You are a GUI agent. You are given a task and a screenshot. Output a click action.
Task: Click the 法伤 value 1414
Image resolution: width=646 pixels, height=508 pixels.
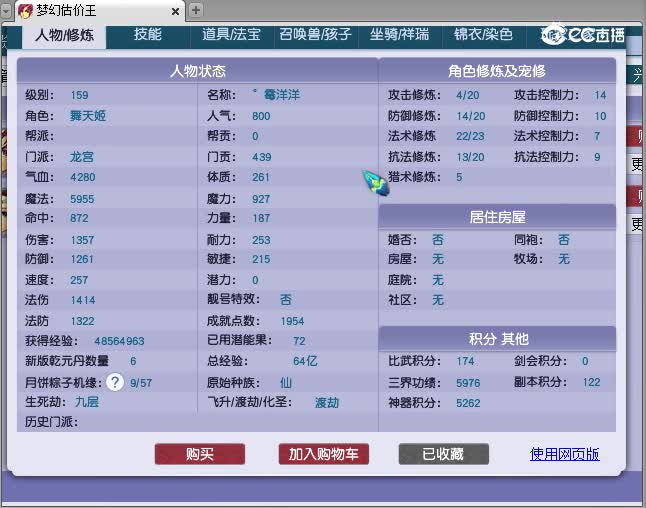[83, 300]
